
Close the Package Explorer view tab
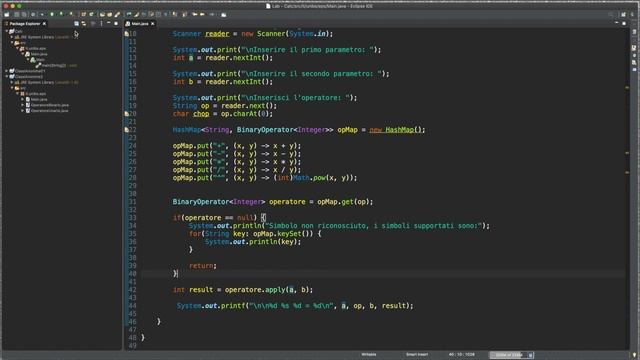point(44,24)
